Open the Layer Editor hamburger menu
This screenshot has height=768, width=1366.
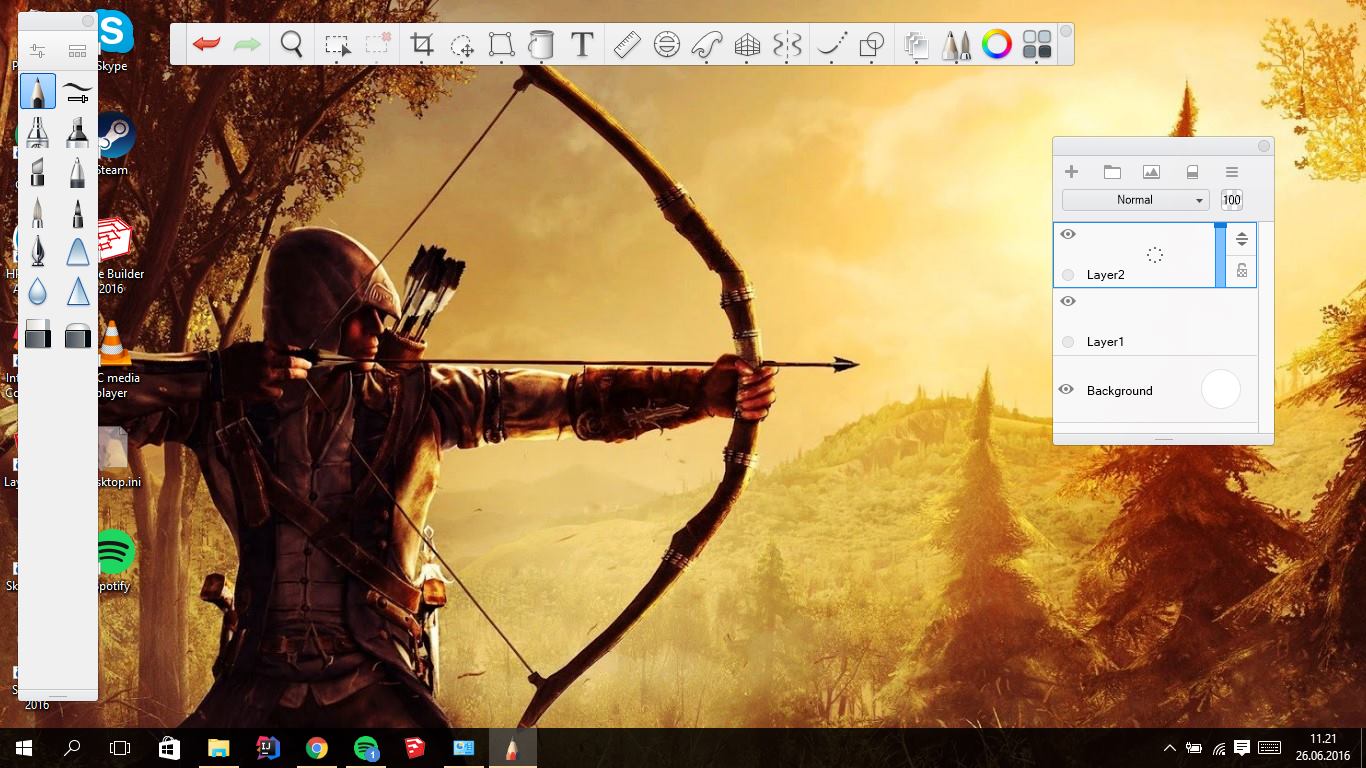point(1232,172)
